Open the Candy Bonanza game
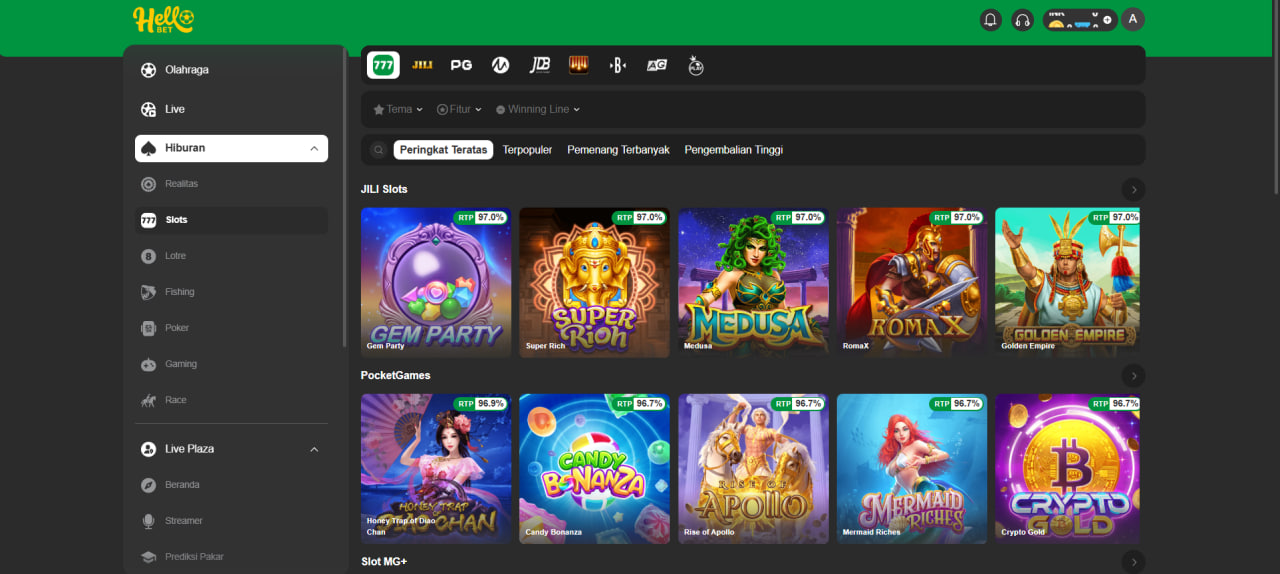 coord(594,468)
